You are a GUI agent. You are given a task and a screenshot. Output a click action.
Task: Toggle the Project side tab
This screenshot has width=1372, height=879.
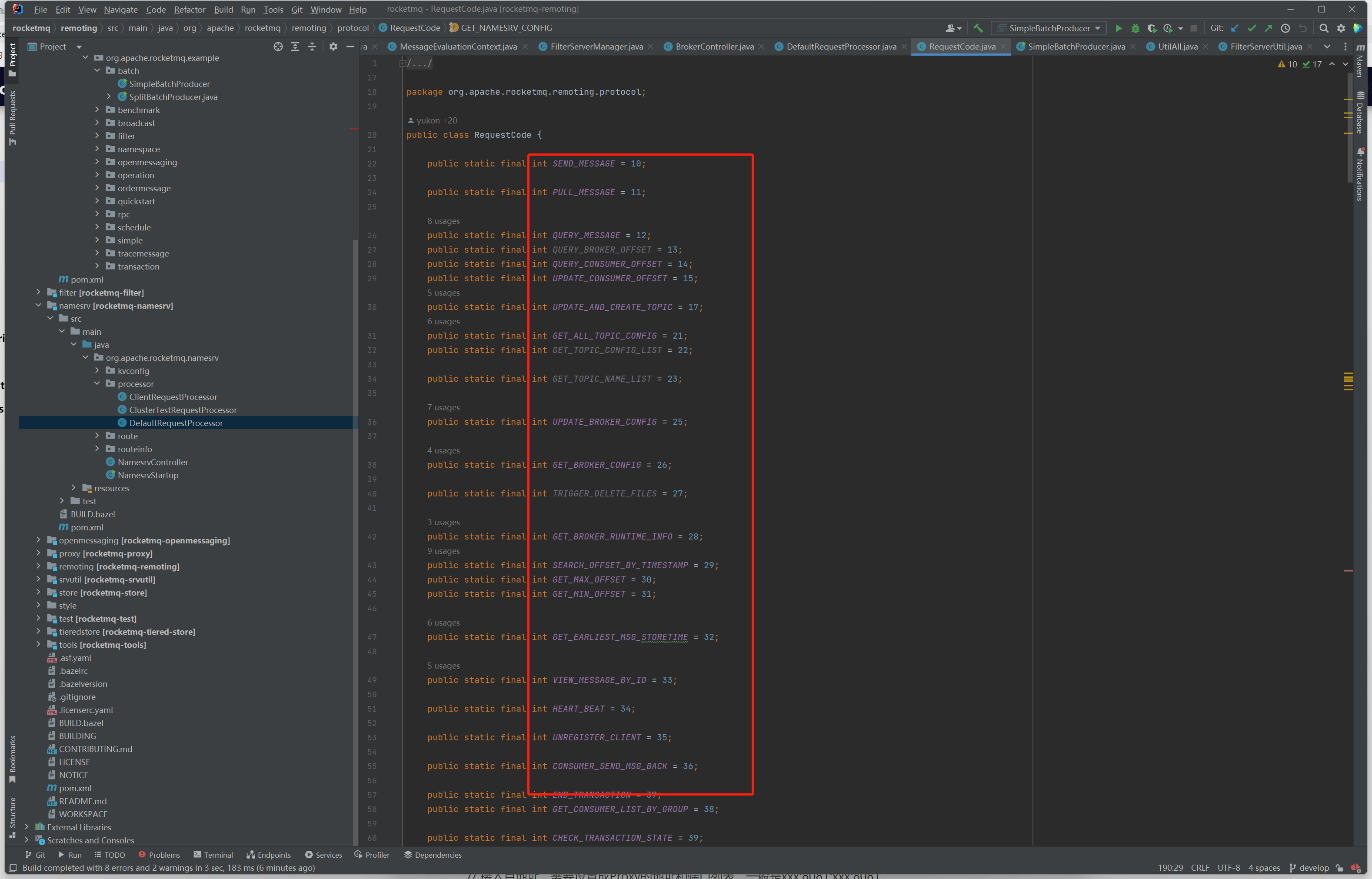[13, 60]
